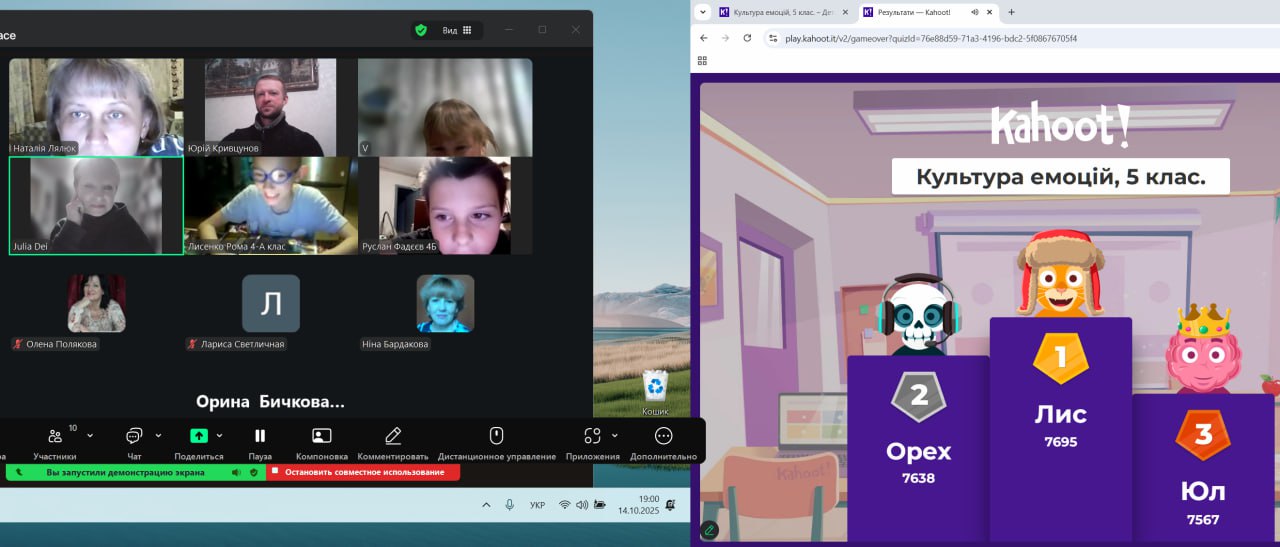Click the Kahoot URL address bar

[x=930, y=38]
